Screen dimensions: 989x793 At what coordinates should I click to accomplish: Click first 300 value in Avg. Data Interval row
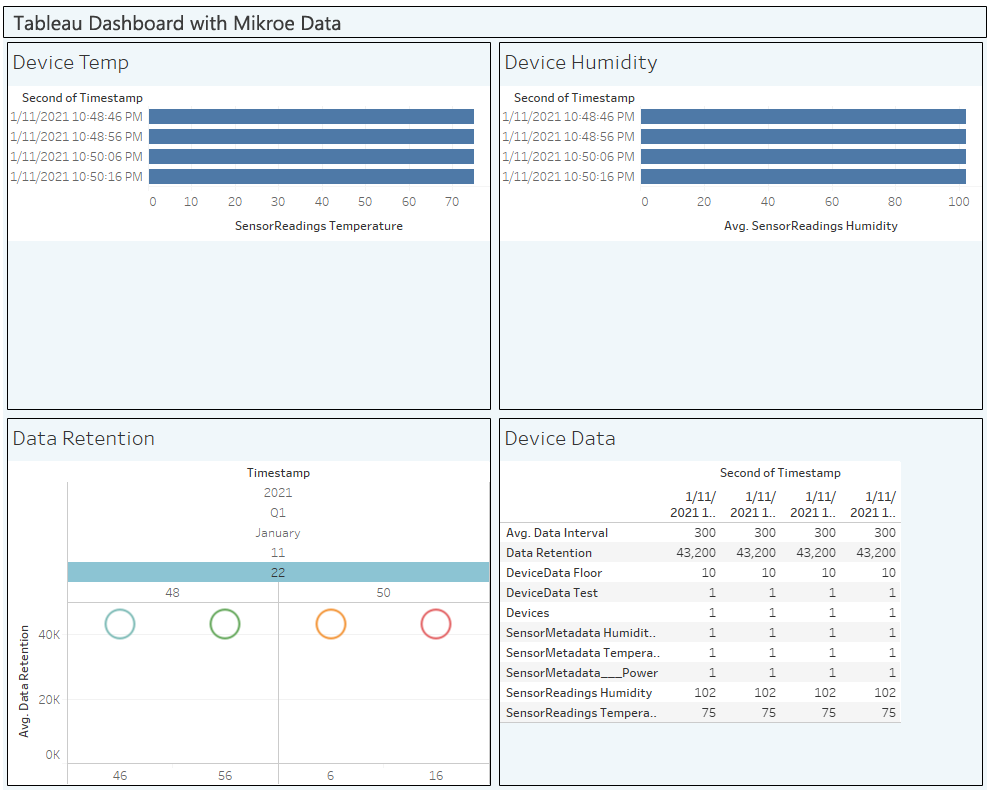705,533
